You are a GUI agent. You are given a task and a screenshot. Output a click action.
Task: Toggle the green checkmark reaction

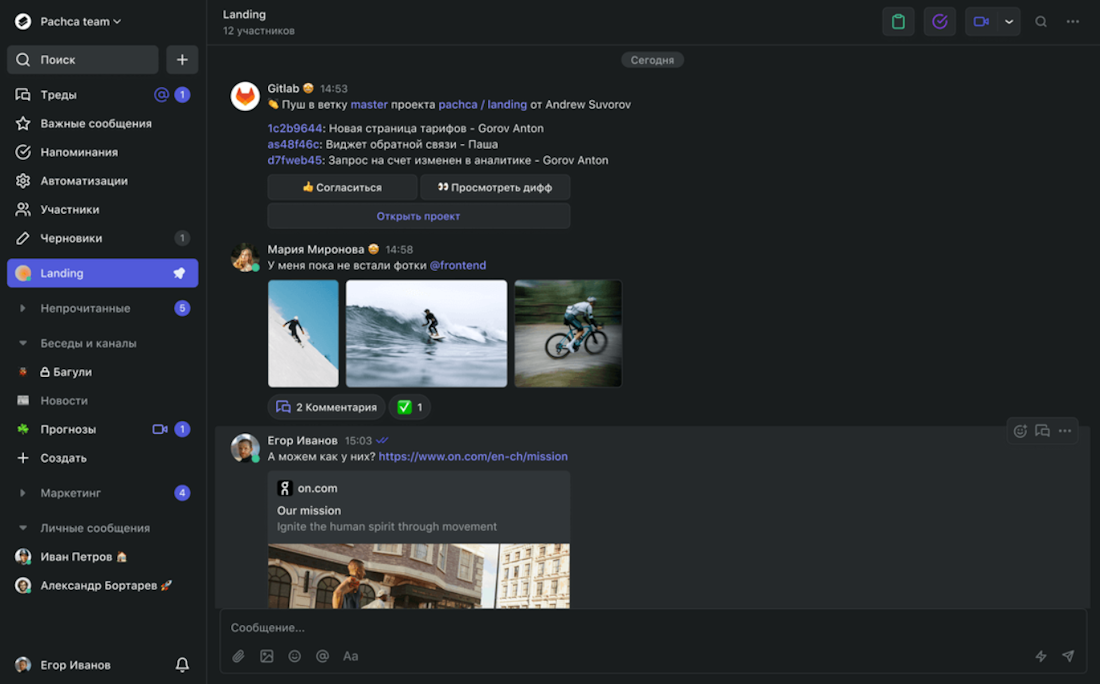tap(410, 407)
